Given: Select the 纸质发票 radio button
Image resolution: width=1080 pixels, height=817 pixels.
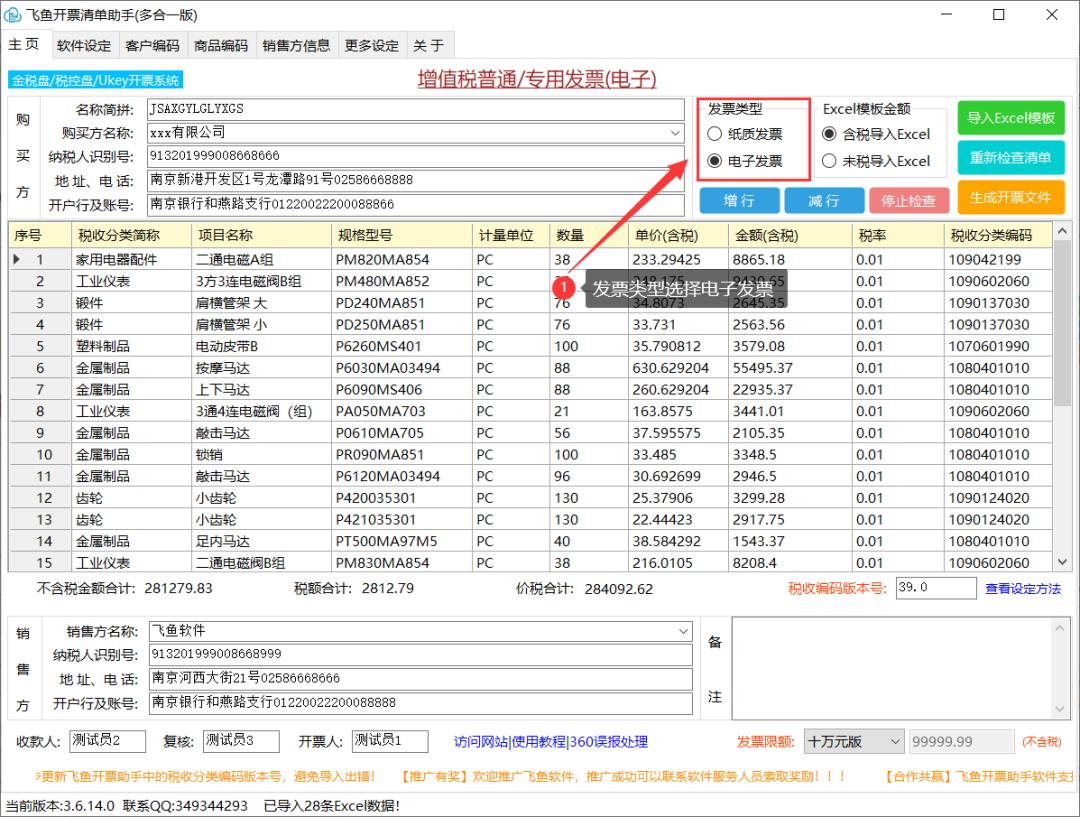Looking at the screenshot, I should tap(714, 134).
